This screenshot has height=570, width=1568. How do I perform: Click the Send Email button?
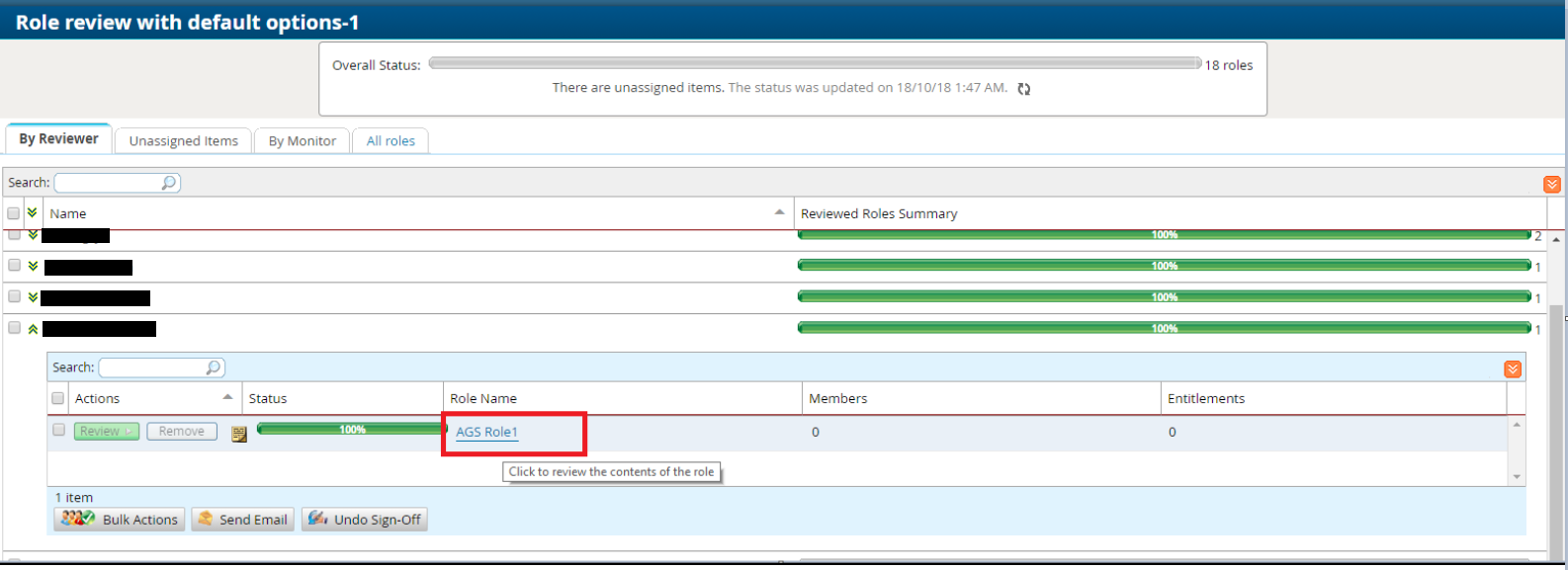(242, 520)
